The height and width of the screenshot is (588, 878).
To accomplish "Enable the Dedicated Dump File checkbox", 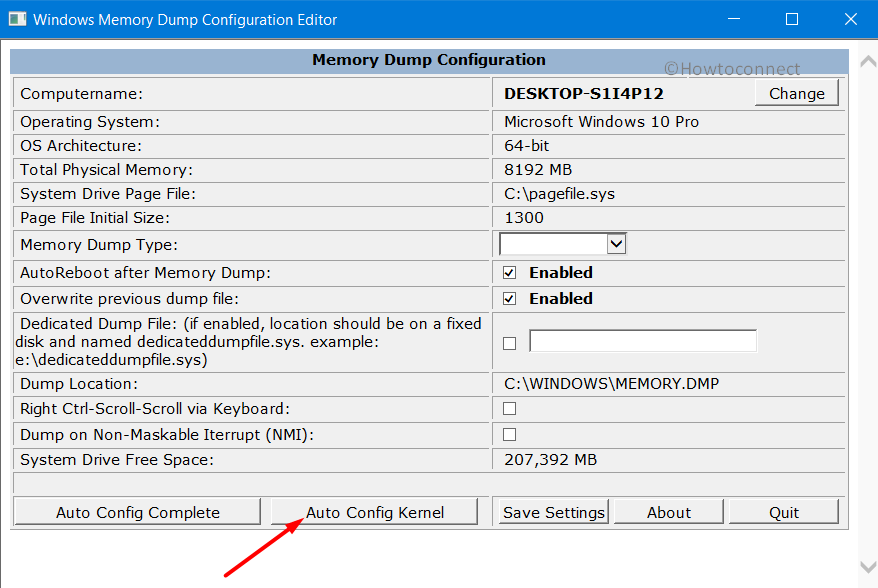I will [x=509, y=343].
